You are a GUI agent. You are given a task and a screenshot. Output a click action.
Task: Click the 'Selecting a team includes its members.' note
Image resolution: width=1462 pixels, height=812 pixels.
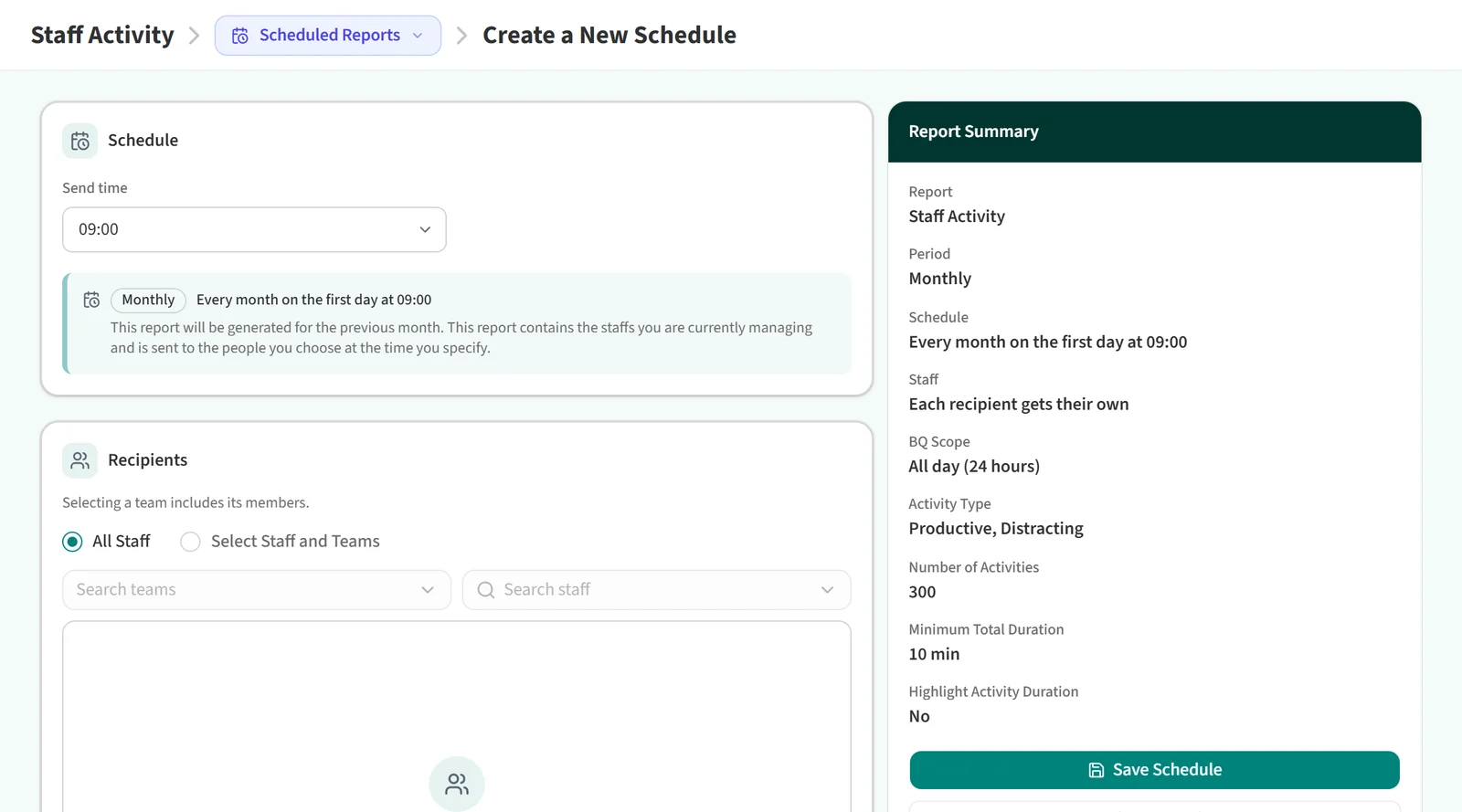pyautogui.click(x=185, y=502)
